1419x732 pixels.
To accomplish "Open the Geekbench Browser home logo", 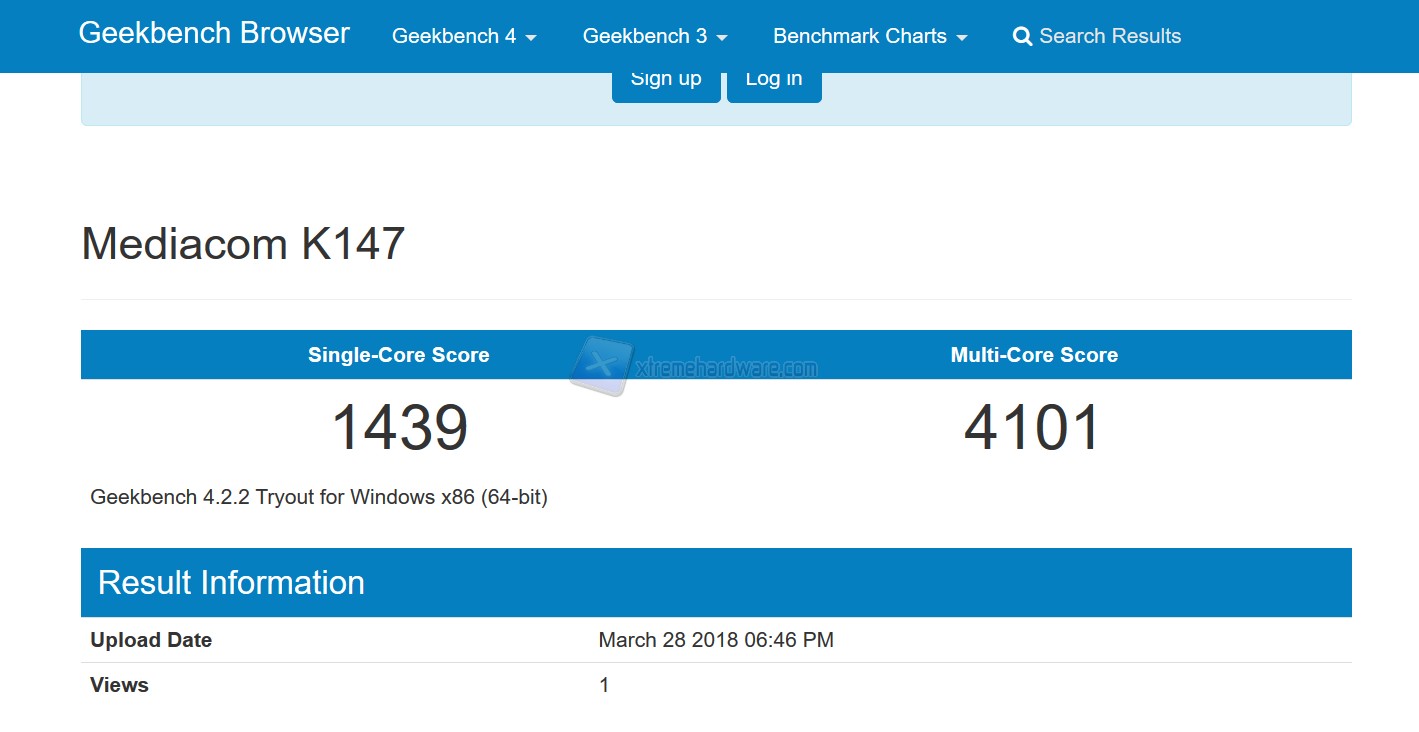I will (213, 33).
